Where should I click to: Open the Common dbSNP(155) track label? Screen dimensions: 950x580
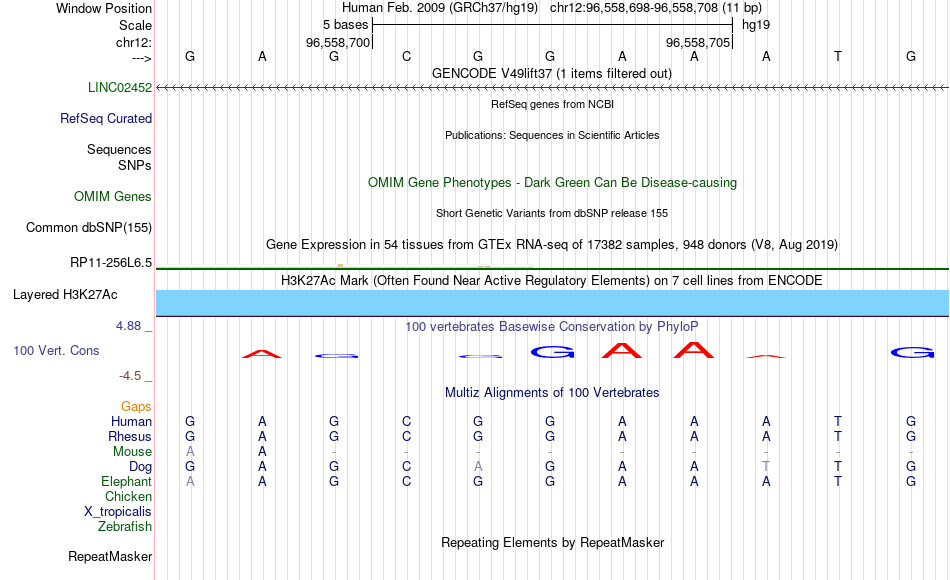point(89,227)
